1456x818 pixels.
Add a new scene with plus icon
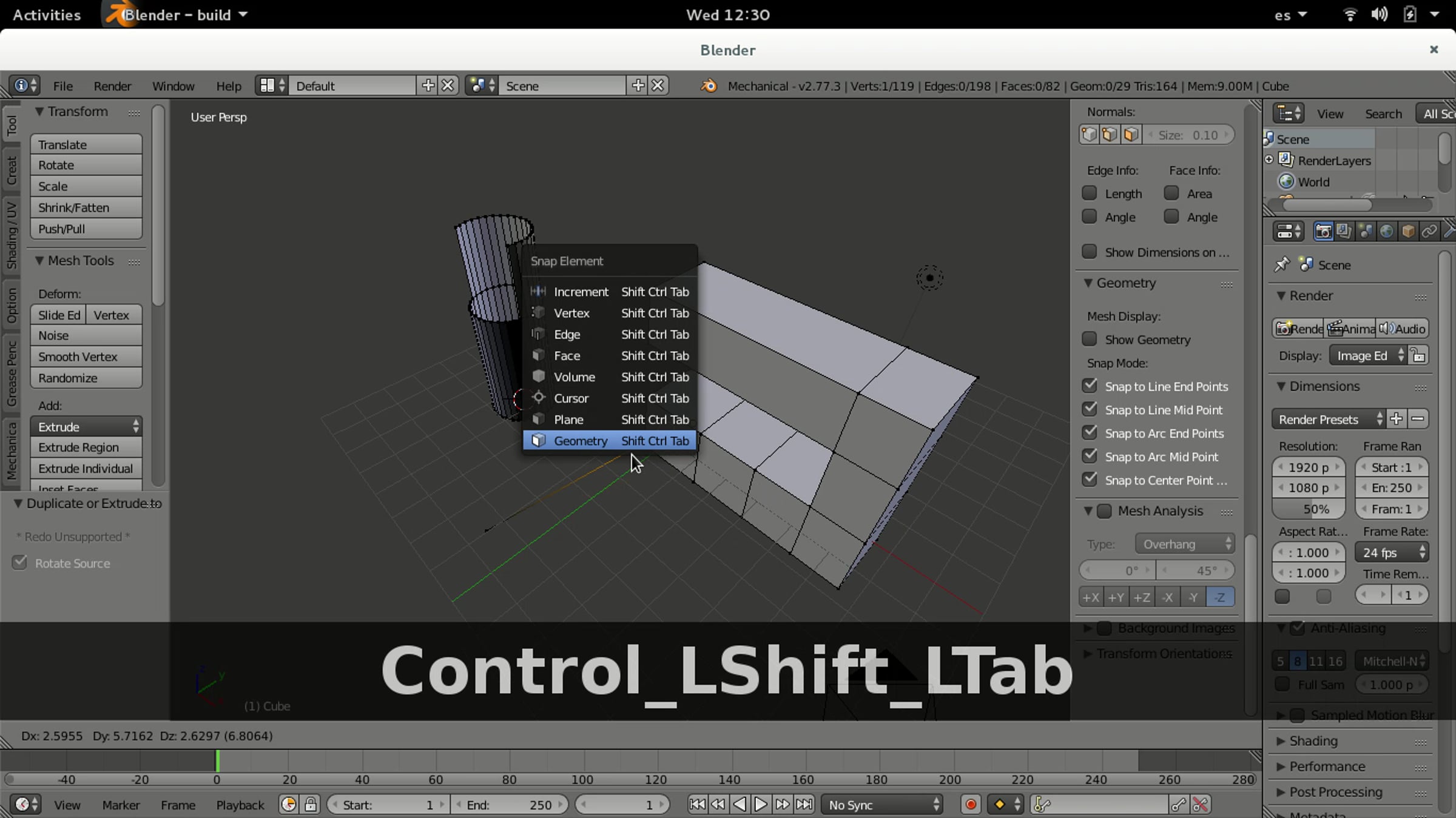pyautogui.click(x=638, y=85)
